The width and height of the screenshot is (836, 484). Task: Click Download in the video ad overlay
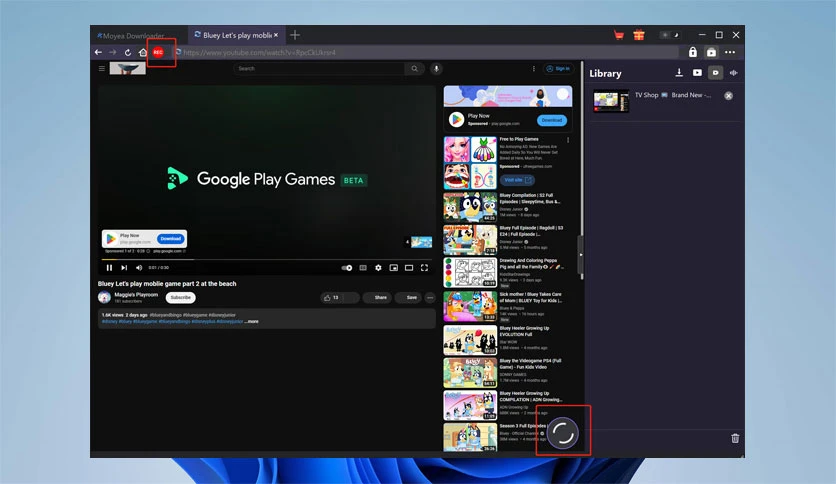coord(171,239)
